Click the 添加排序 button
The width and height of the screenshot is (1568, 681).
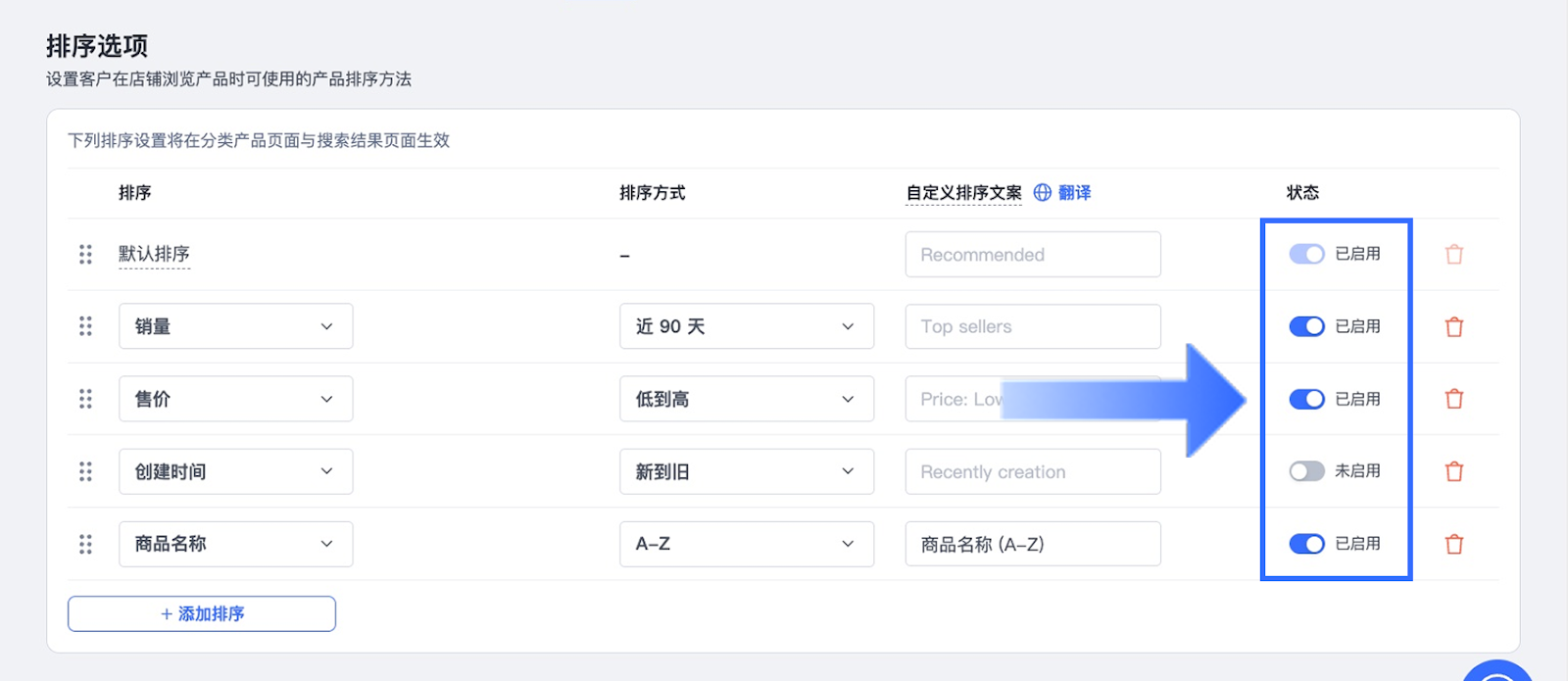point(202,614)
